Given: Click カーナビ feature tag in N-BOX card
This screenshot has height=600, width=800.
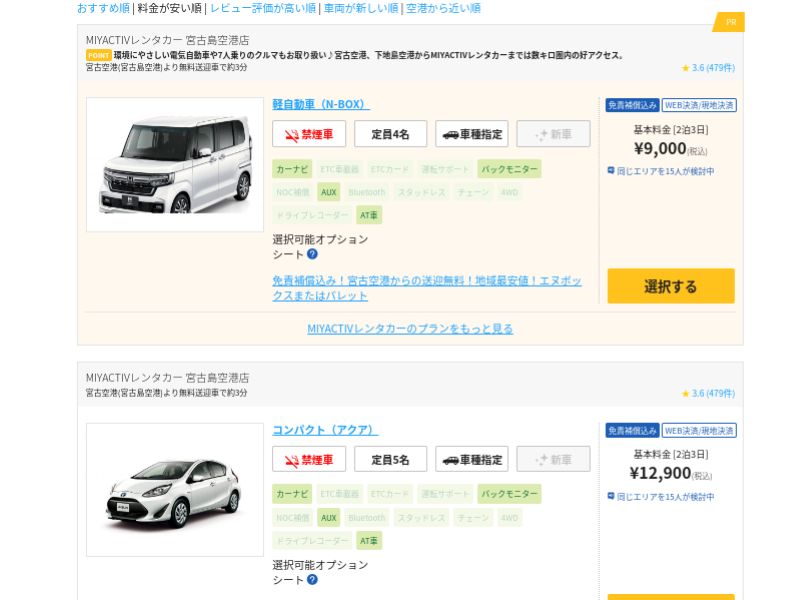Looking at the screenshot, I should click(292, 169).
